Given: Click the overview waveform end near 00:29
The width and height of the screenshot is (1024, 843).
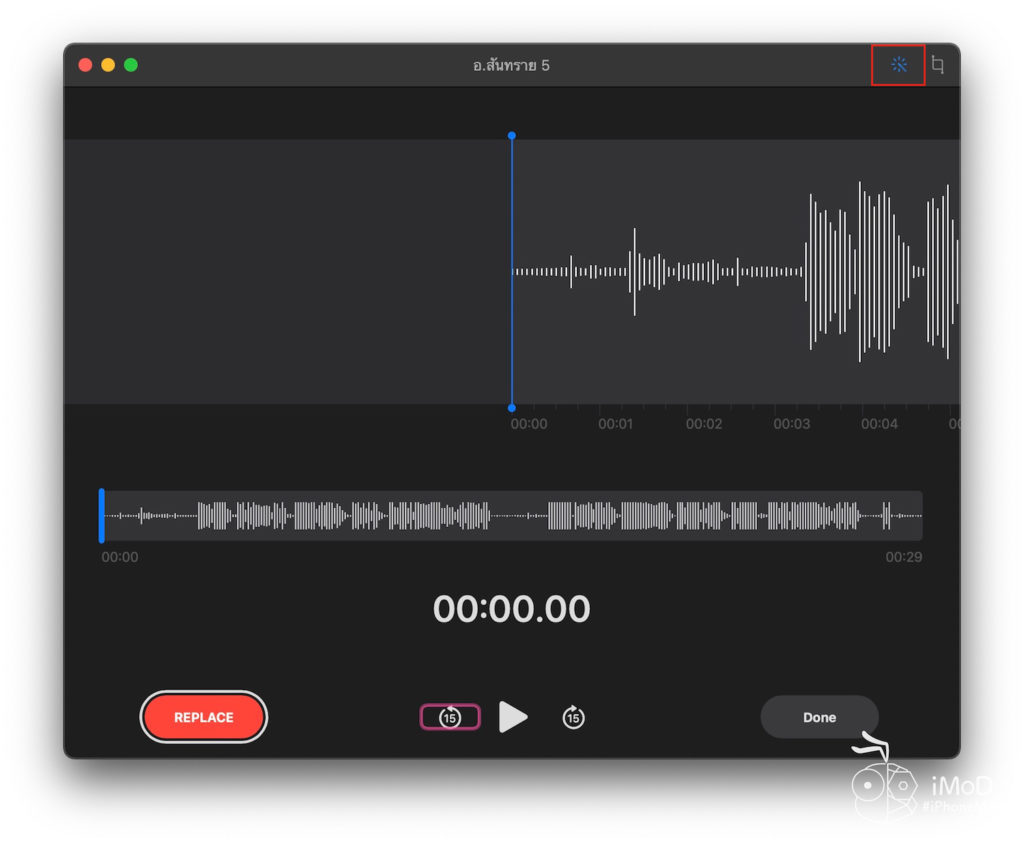Looking at the screenshot, I should (x=914, y=516).
